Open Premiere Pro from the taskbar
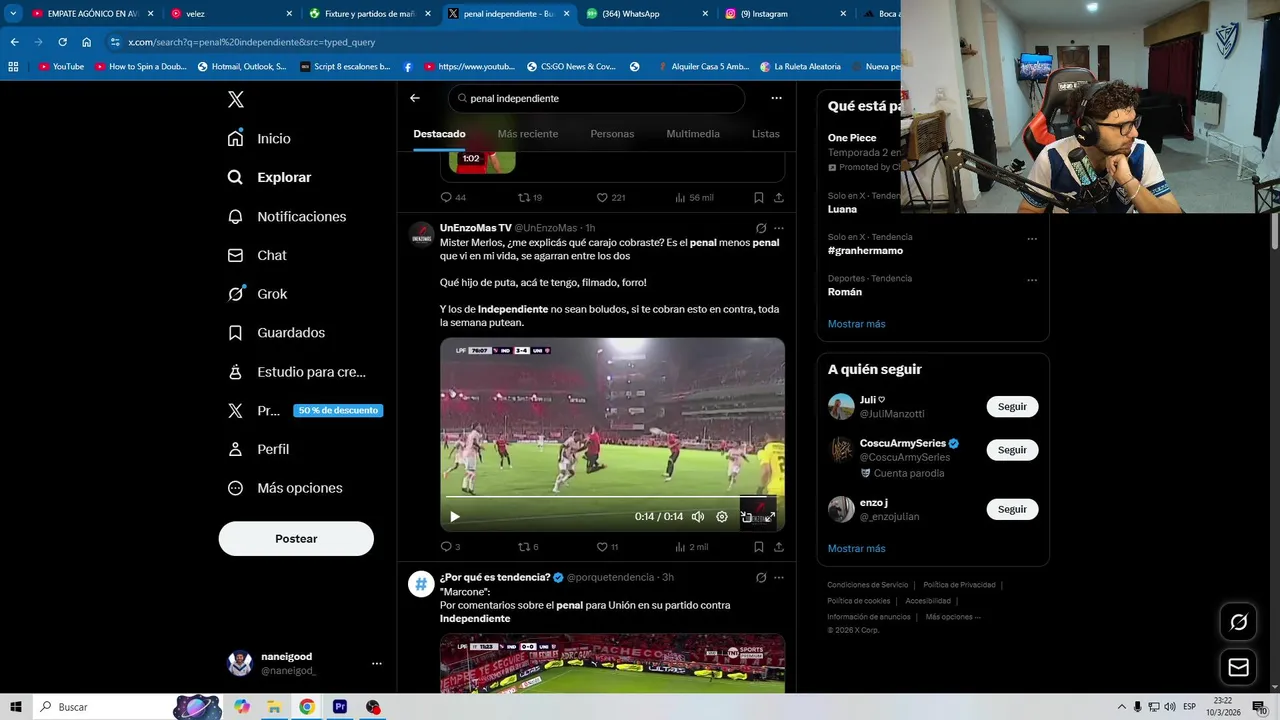The width and height of the screenshot is (1280, 720). pos(340,707)
